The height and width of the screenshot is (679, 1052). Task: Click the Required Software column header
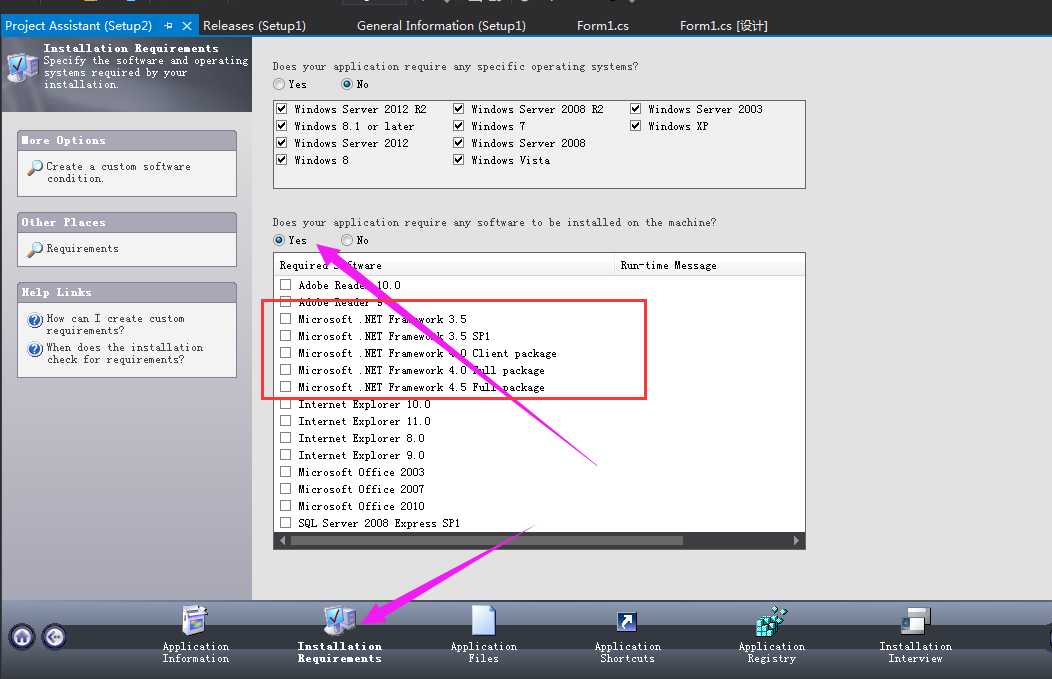click(443, 265)
